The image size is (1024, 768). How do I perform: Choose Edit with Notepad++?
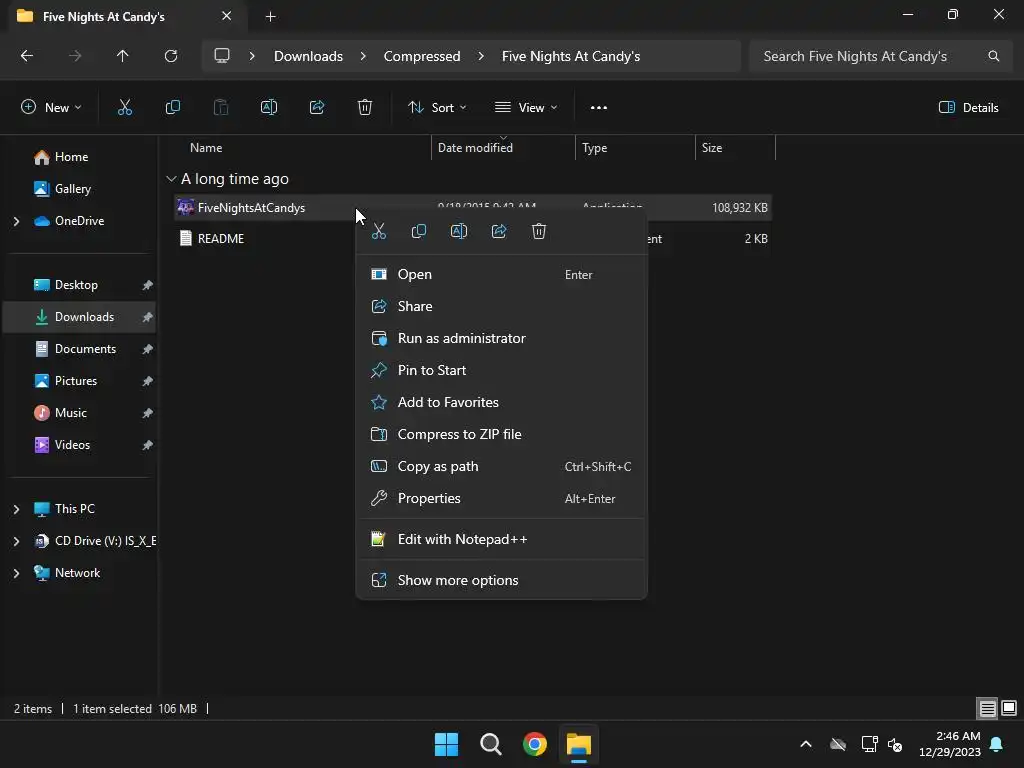tap(502, 539)
